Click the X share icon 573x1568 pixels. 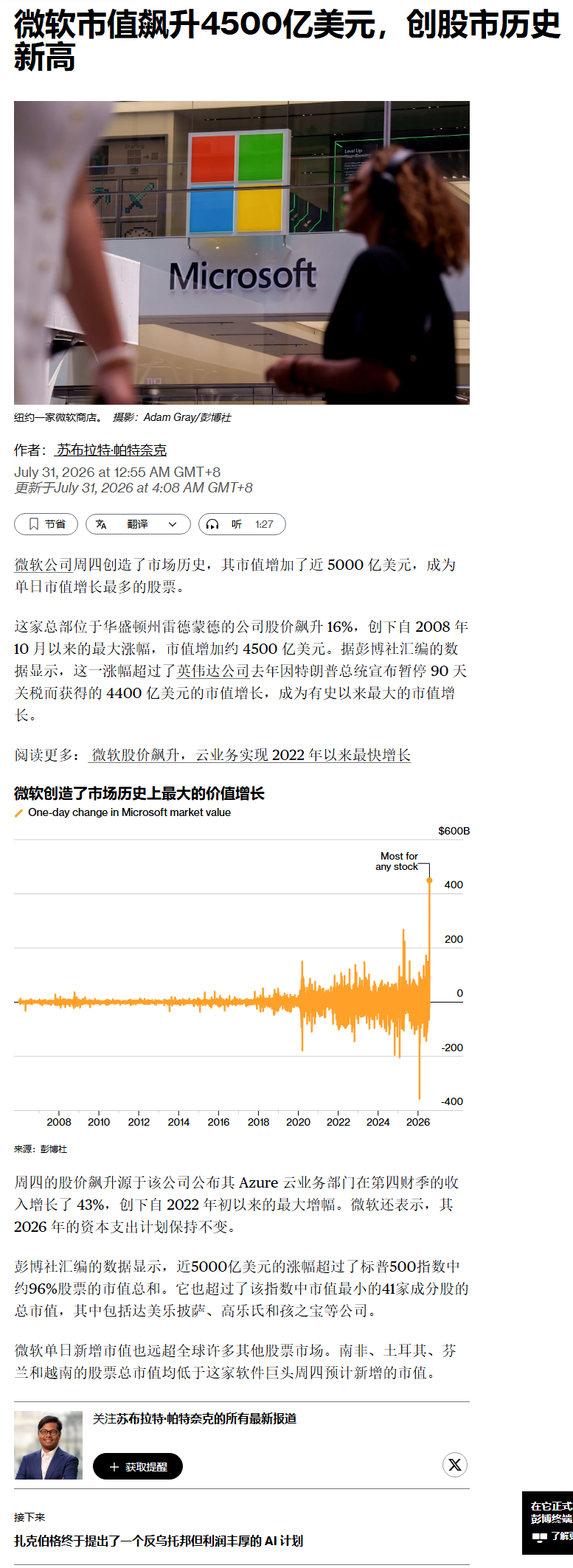point(455,1465)
